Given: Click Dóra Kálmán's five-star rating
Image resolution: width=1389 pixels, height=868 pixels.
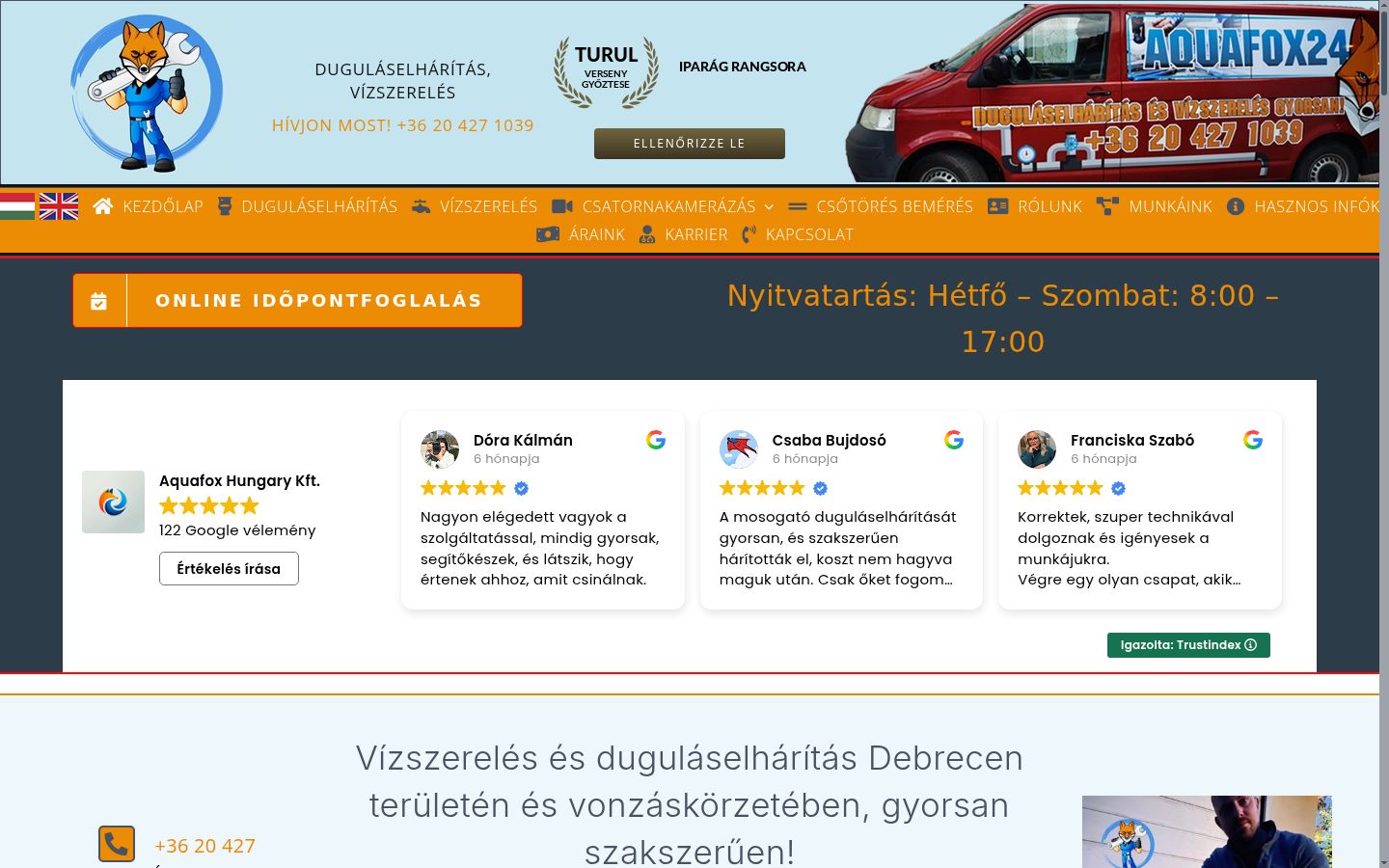Looking at the screenshot, I should coord(464,488).
